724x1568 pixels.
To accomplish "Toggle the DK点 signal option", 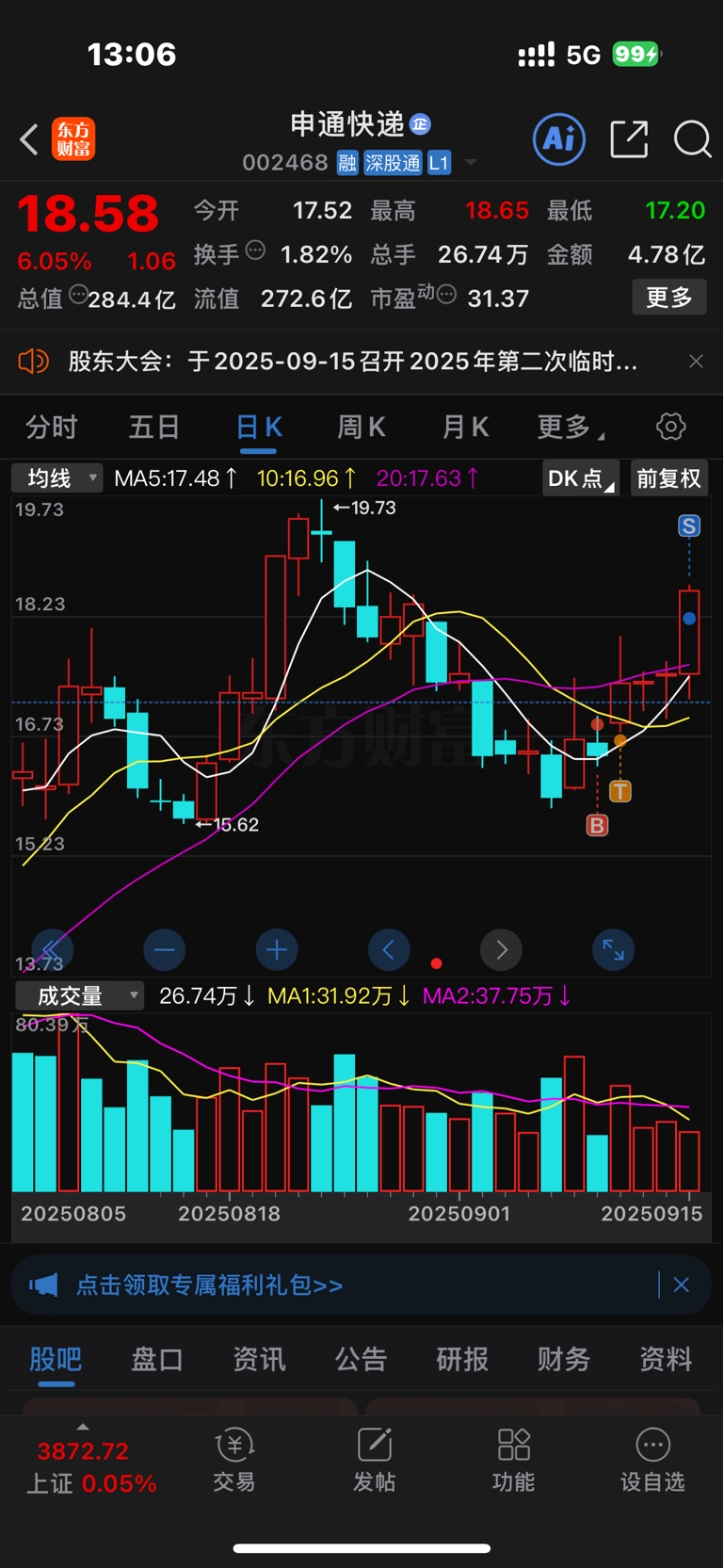I will tap(580, 478).
